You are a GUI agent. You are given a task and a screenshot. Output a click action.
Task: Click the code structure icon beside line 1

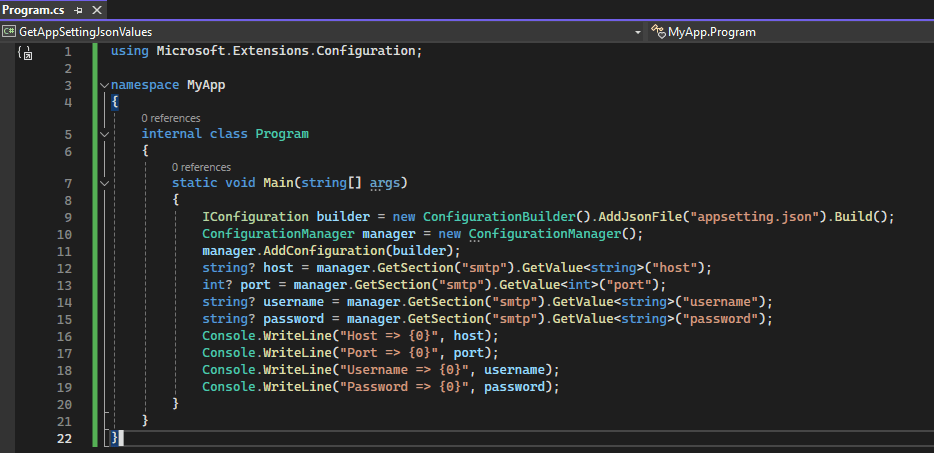26,53
